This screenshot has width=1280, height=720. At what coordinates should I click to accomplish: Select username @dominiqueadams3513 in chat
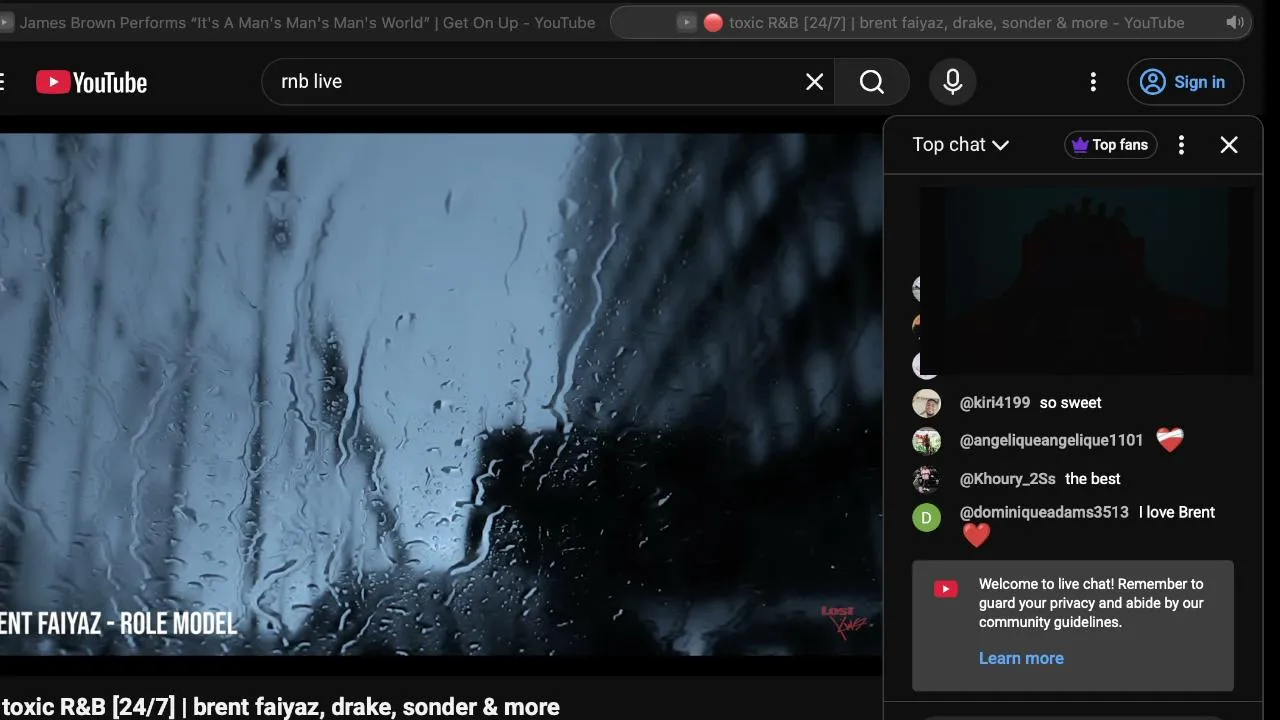(1044, 512)
